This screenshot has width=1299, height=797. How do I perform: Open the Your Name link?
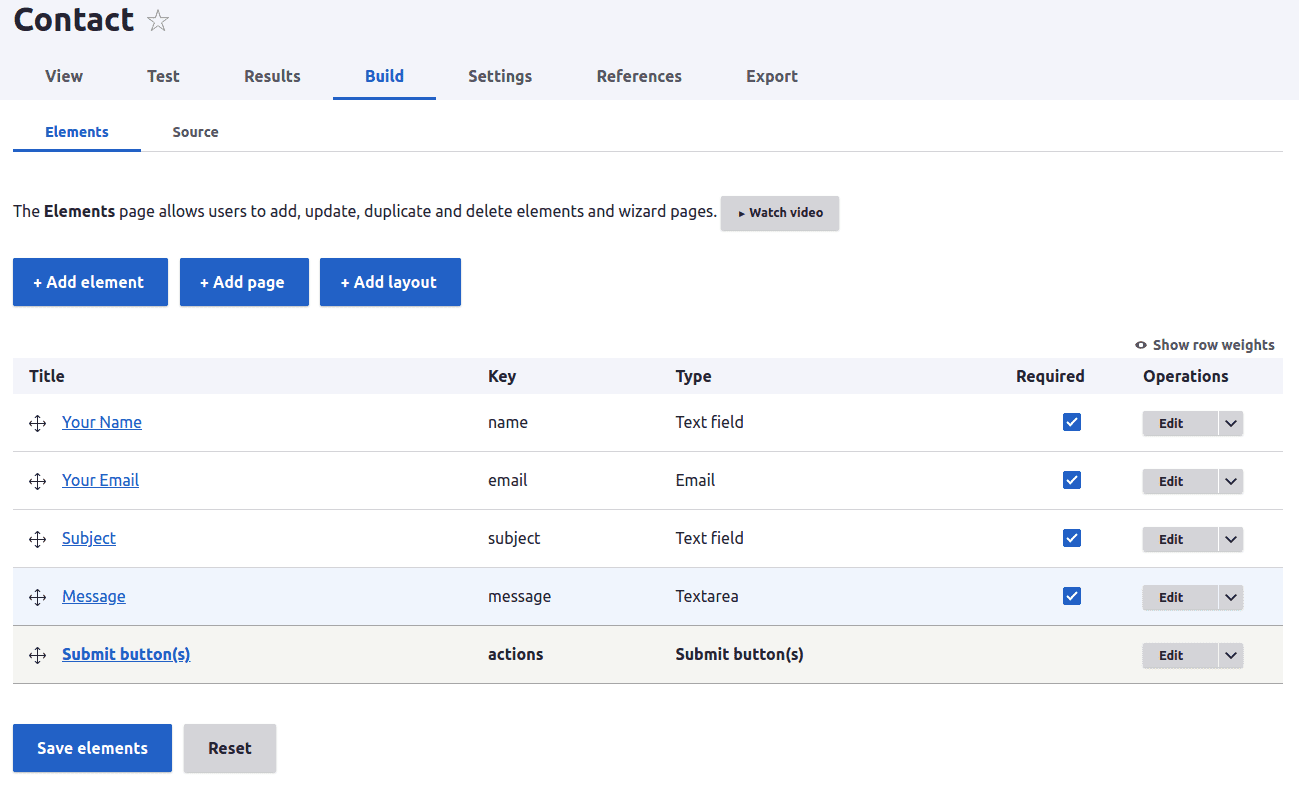click(x=102, y=422)
